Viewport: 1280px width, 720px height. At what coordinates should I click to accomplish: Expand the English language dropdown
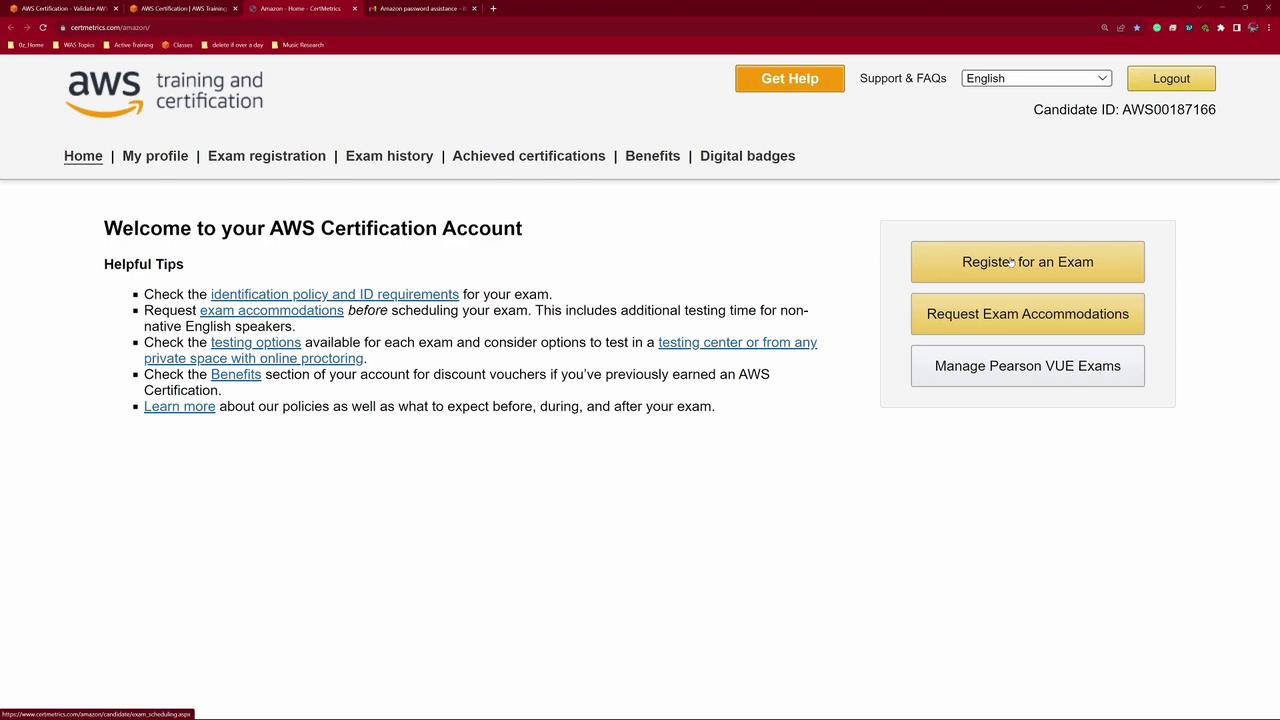click(1036, 78)
